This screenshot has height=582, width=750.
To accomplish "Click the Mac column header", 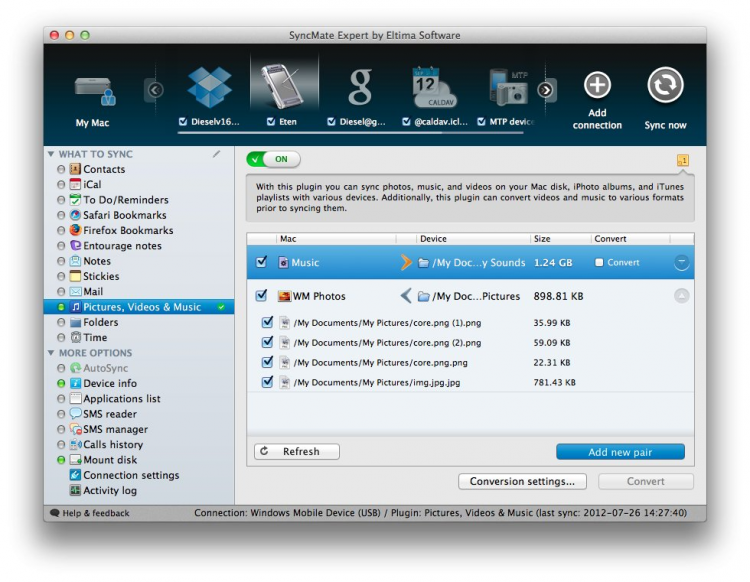I will 336,239.
